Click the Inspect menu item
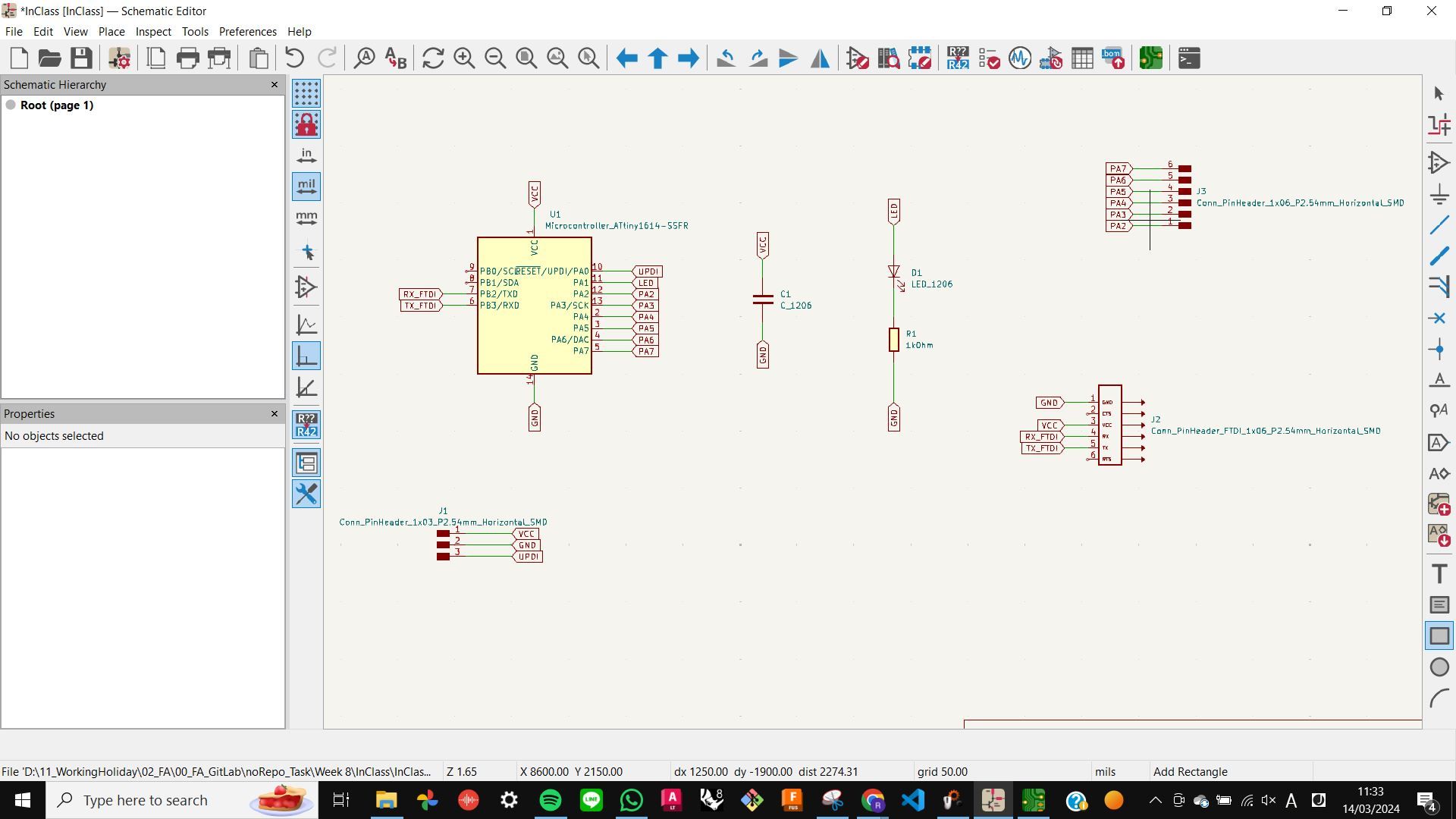The height and width of the screenshot is (819, 1456). 153,30
